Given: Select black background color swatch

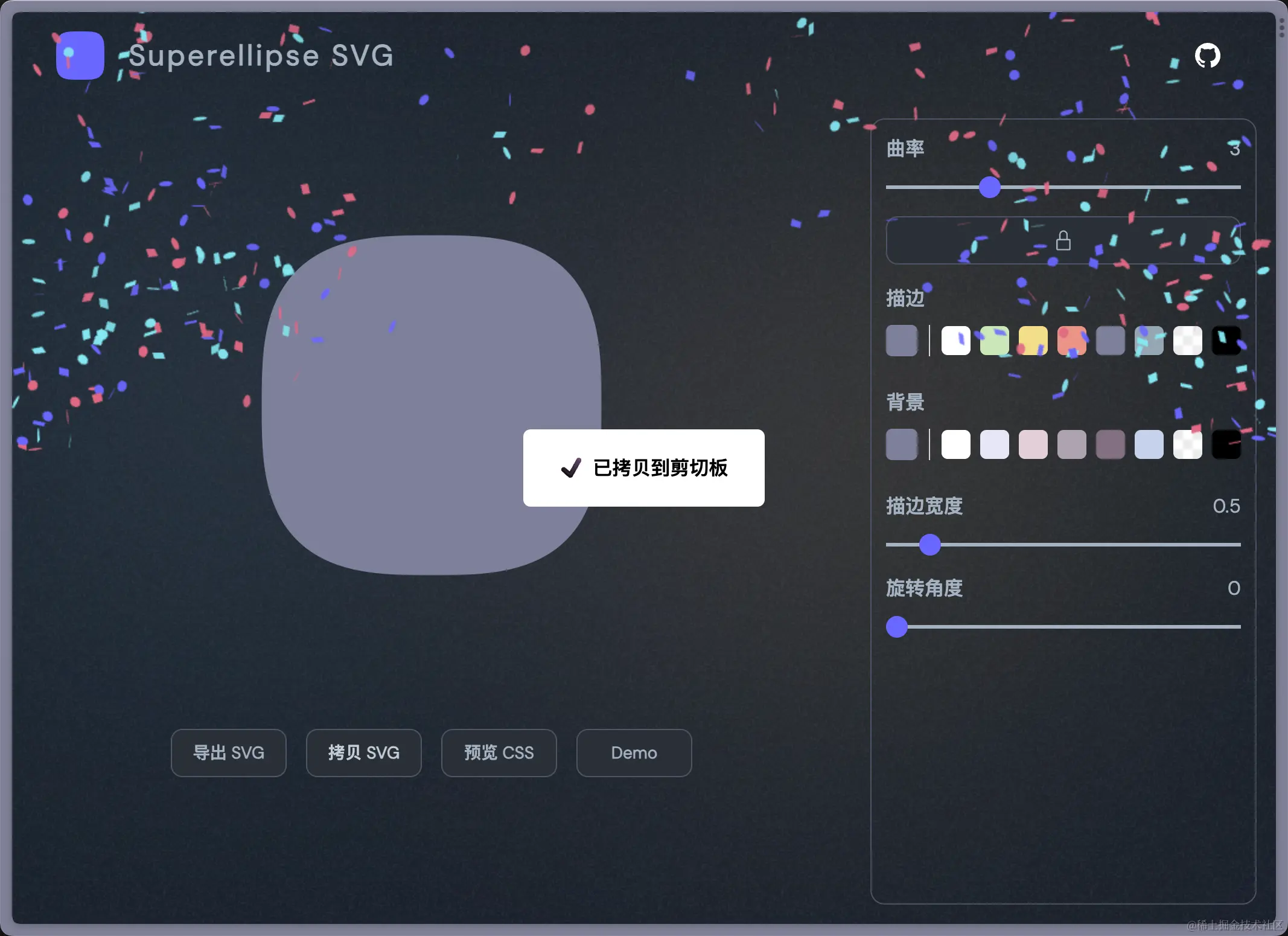Looking at the screenshot, I should pos(1226,444).
